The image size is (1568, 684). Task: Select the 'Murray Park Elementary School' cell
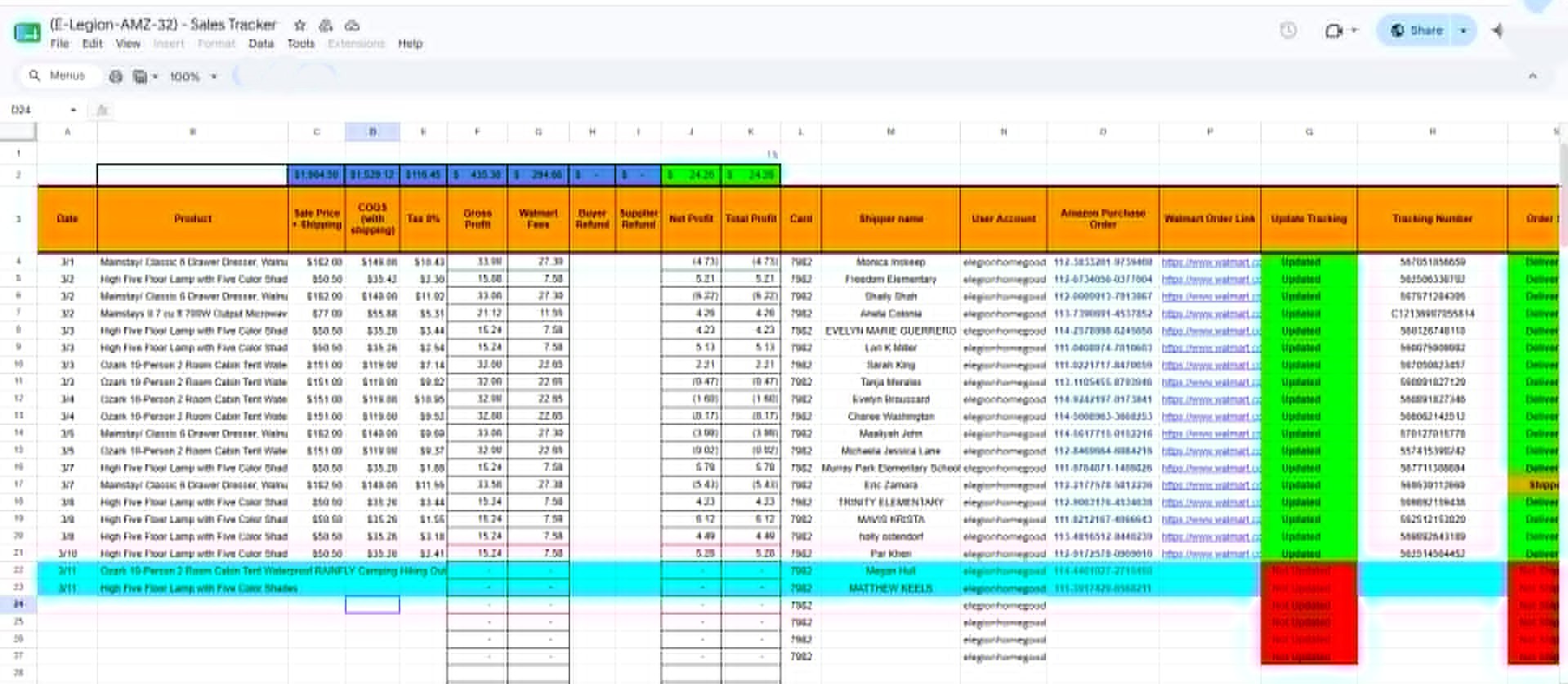891,468
